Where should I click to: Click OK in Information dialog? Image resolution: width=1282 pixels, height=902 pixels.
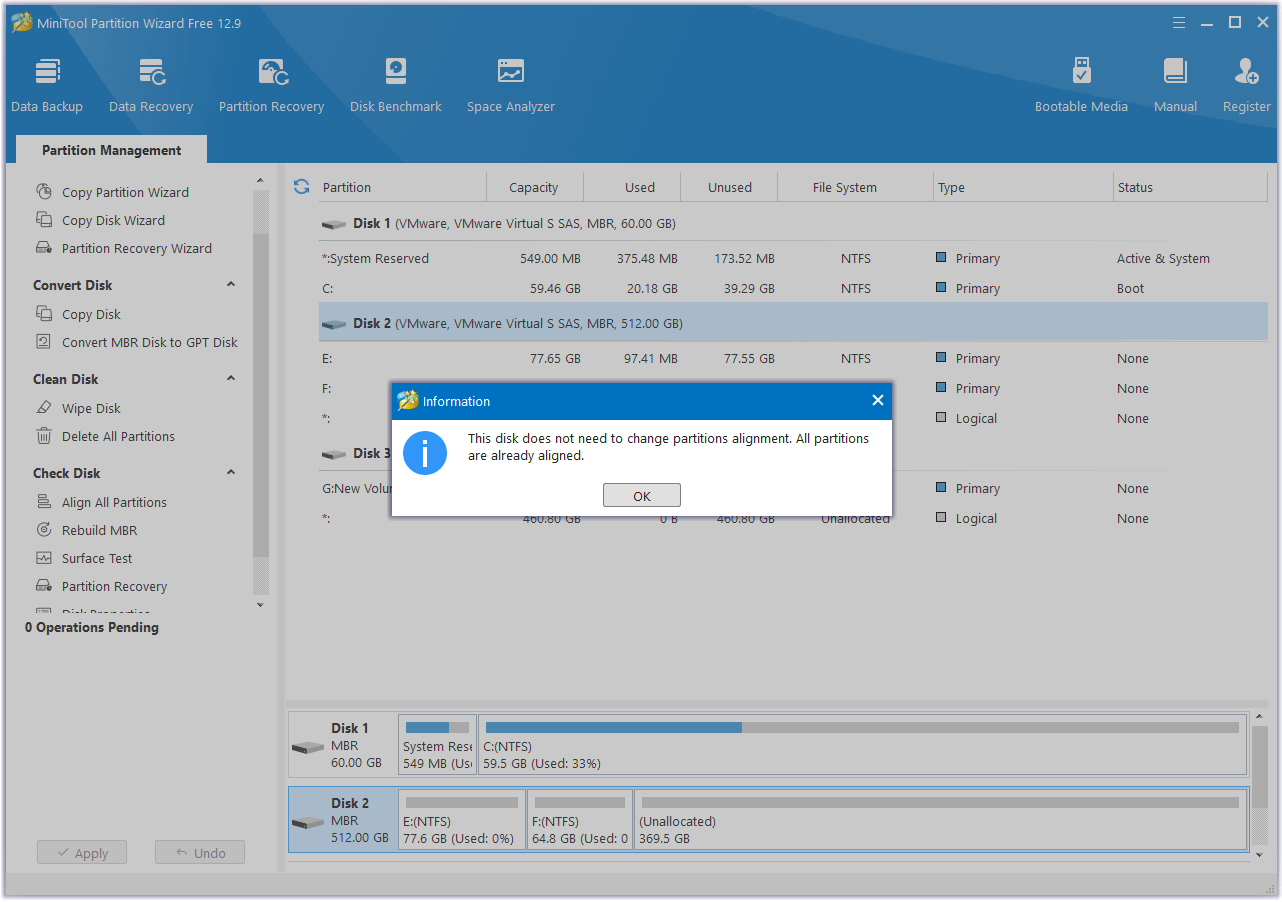coord(642,496)
